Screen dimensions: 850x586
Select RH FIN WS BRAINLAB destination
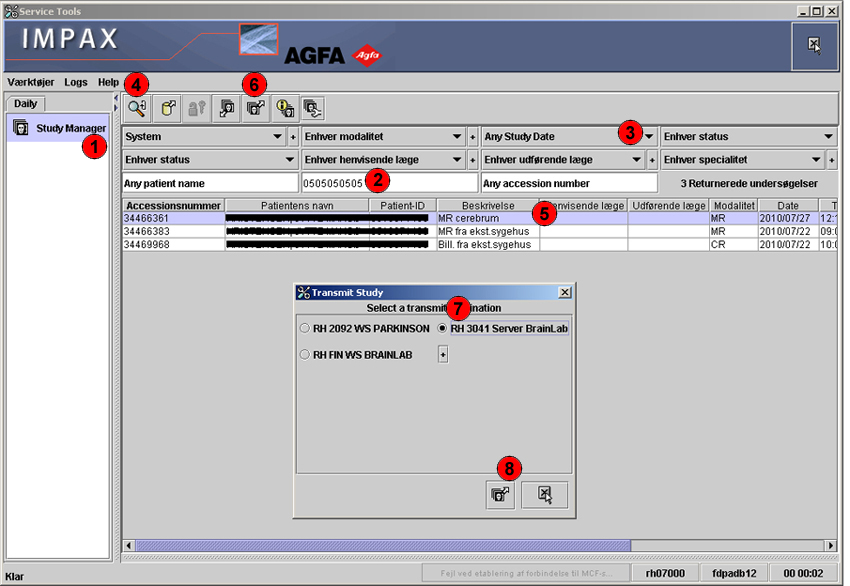click(x=305, y=354)
